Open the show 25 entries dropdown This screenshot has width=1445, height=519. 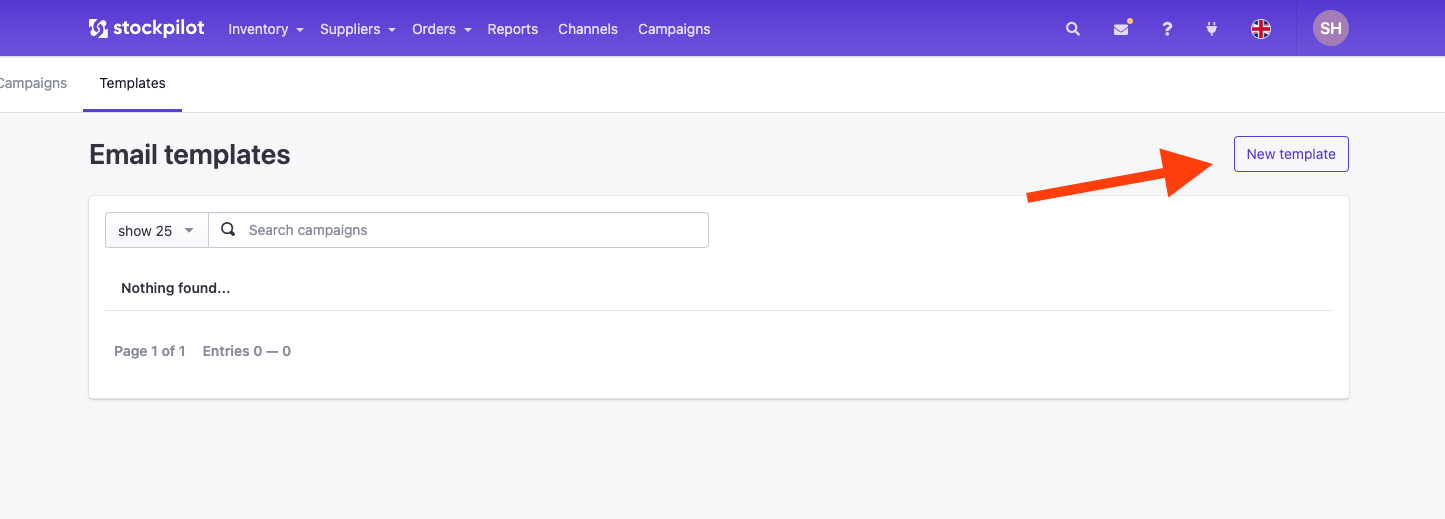pyautogui.click(x=157, y=230)
